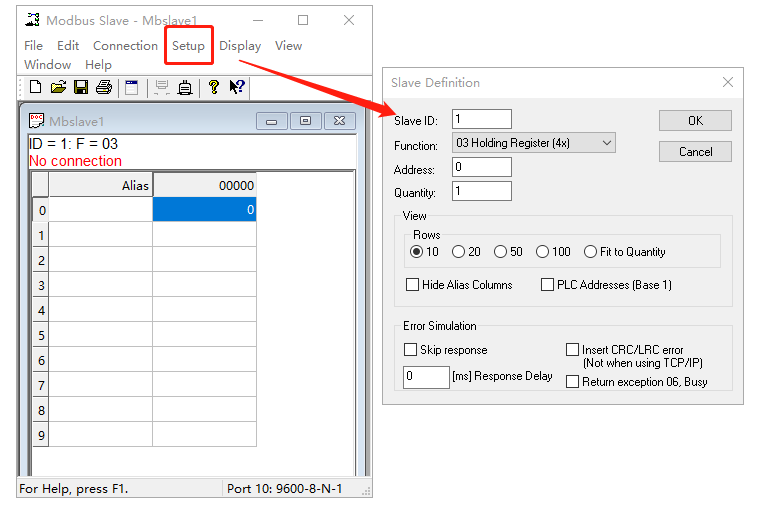Open the Setup menu

click(188, 46)
